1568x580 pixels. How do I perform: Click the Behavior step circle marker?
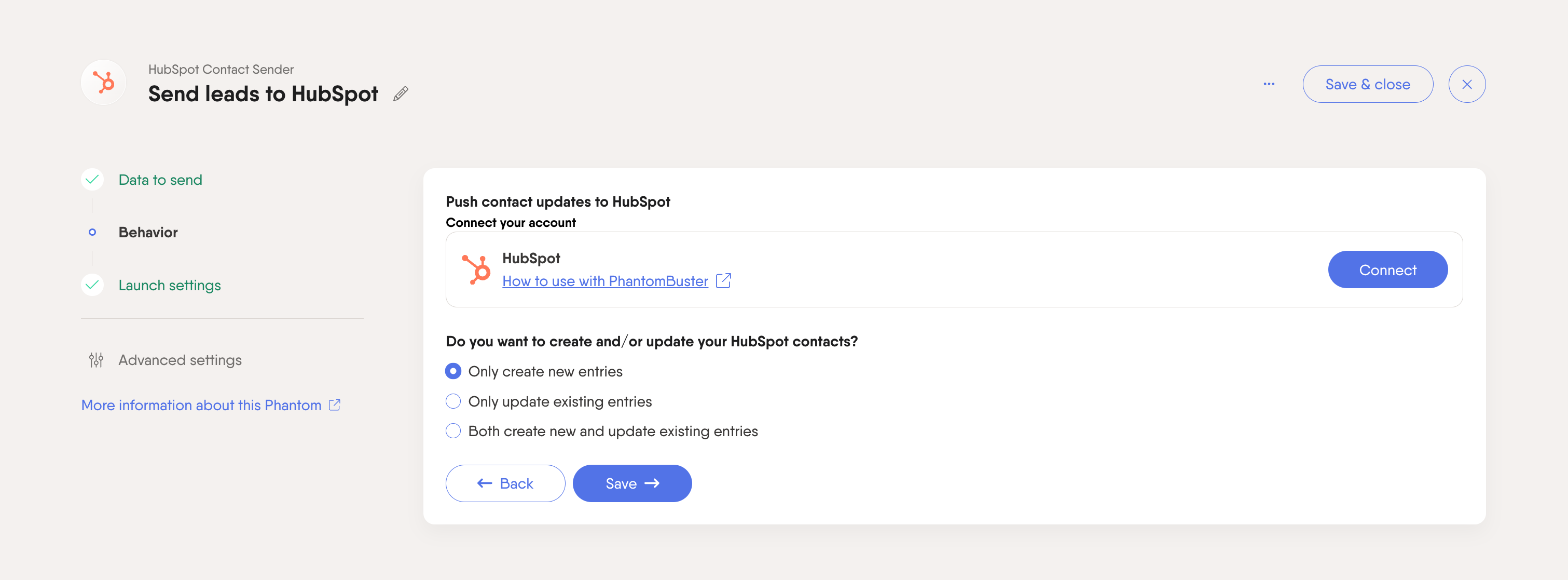(x=92, y=232)
